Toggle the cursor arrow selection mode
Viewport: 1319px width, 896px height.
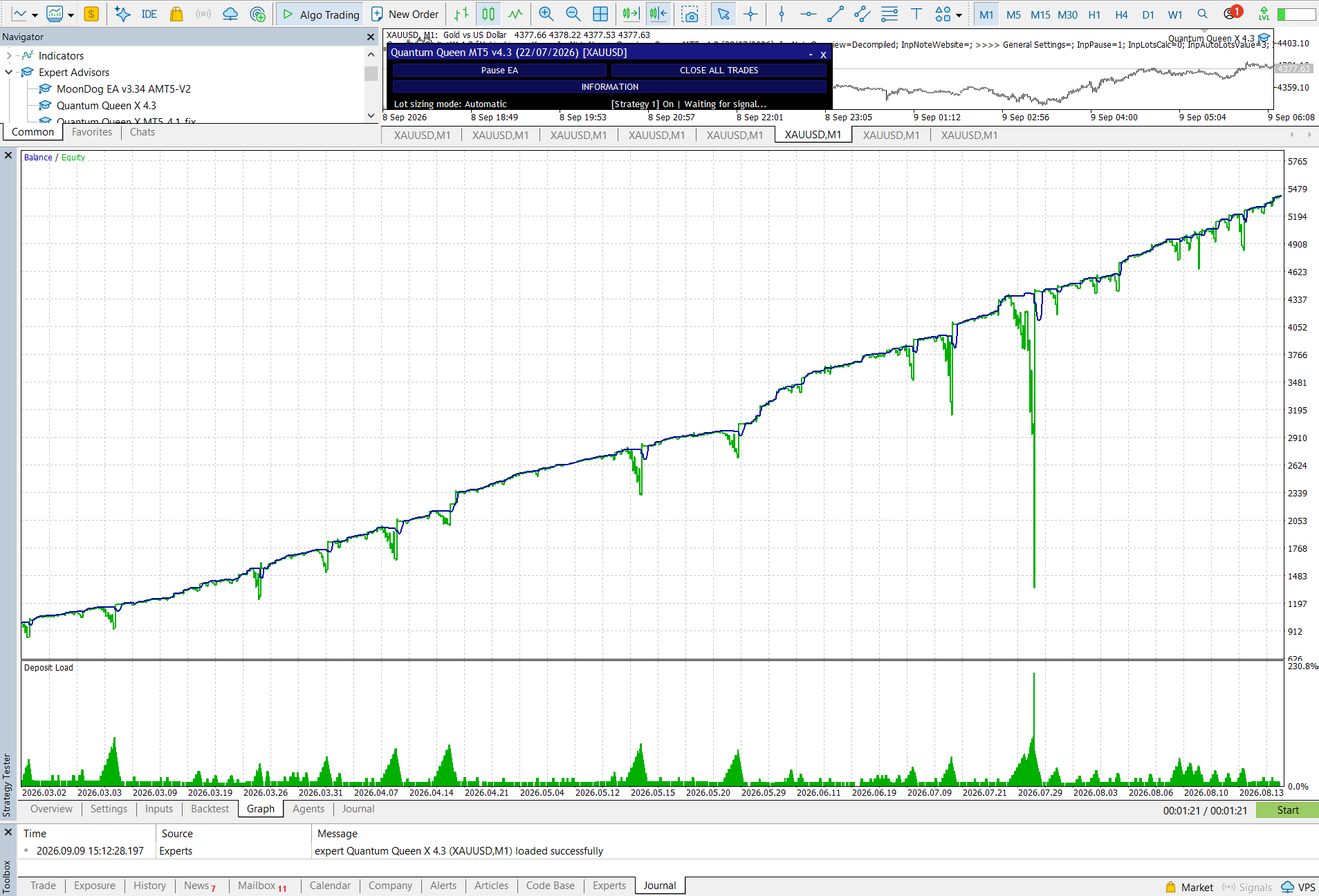[723, 14]
